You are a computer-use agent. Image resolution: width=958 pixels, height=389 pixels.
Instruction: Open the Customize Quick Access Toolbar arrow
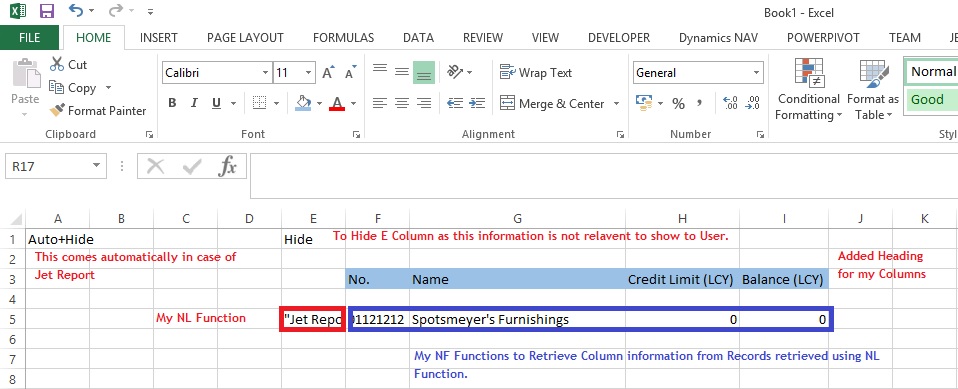[150, 12]
